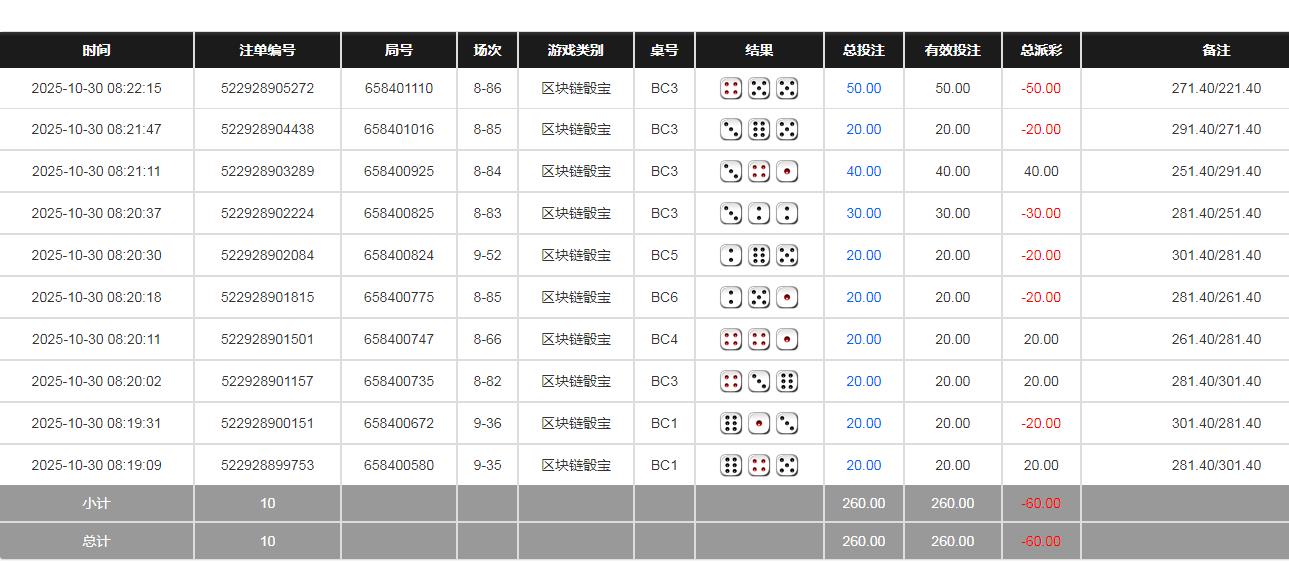The image size is (1289, 563).
Task: Click the dice result for session 9-36
Action: [759, 423]
